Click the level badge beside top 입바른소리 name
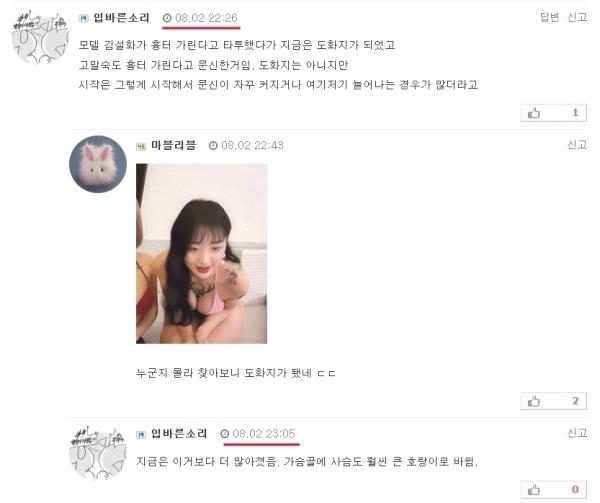The image size is (600, 503). (83, 18)
